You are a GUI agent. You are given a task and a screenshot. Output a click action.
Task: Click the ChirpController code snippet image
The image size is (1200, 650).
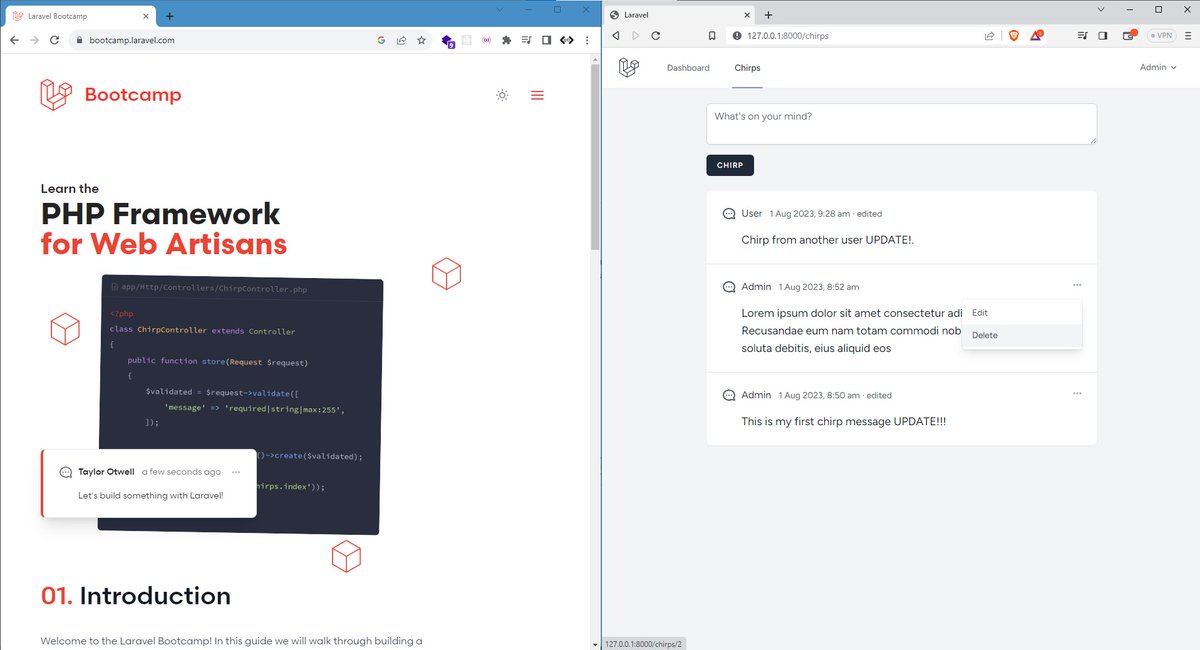coord(240,405)
